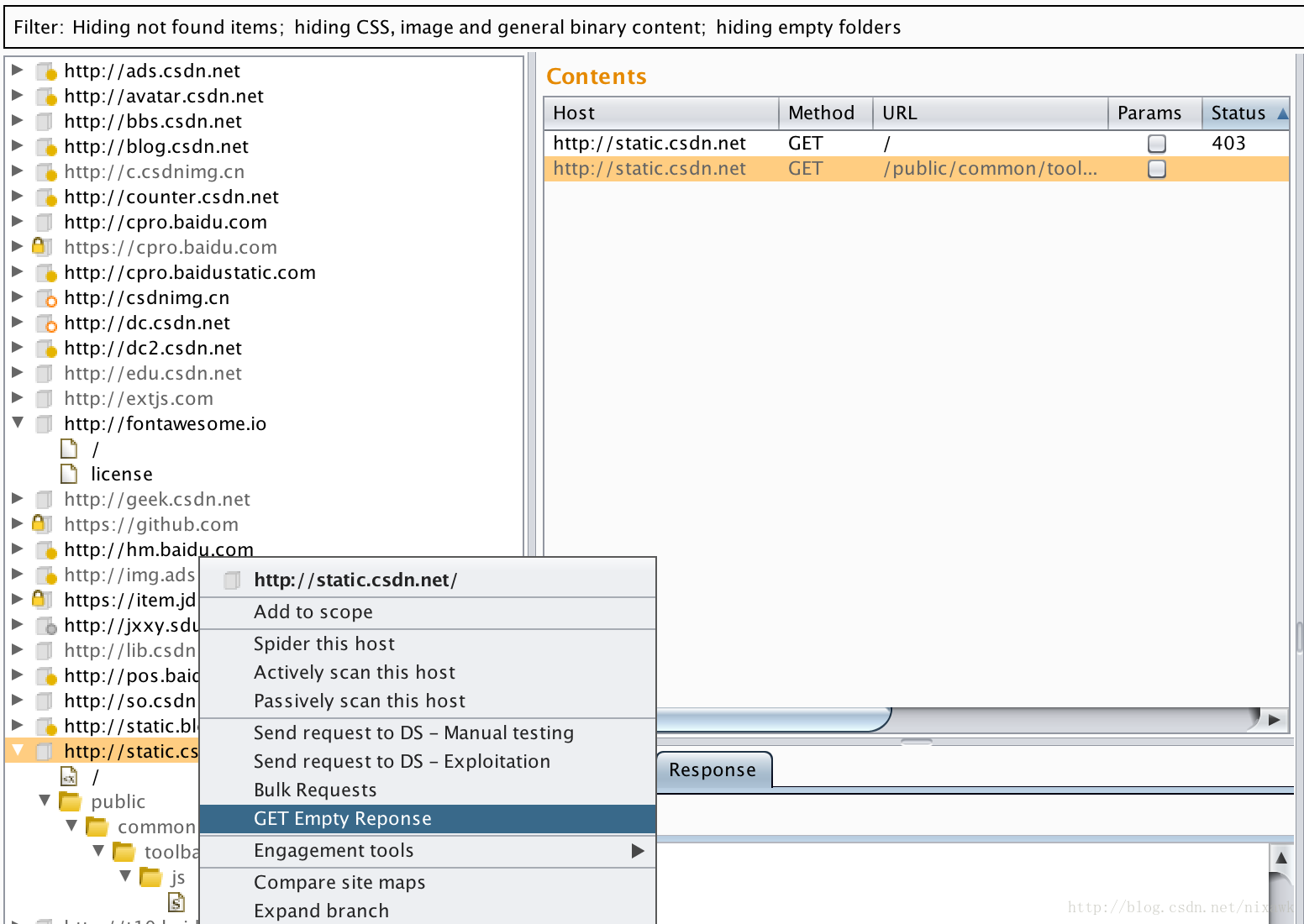1304x924 pixels.
Task: Click the ads.csdn.net host icon
Action: tap(46, 71)
